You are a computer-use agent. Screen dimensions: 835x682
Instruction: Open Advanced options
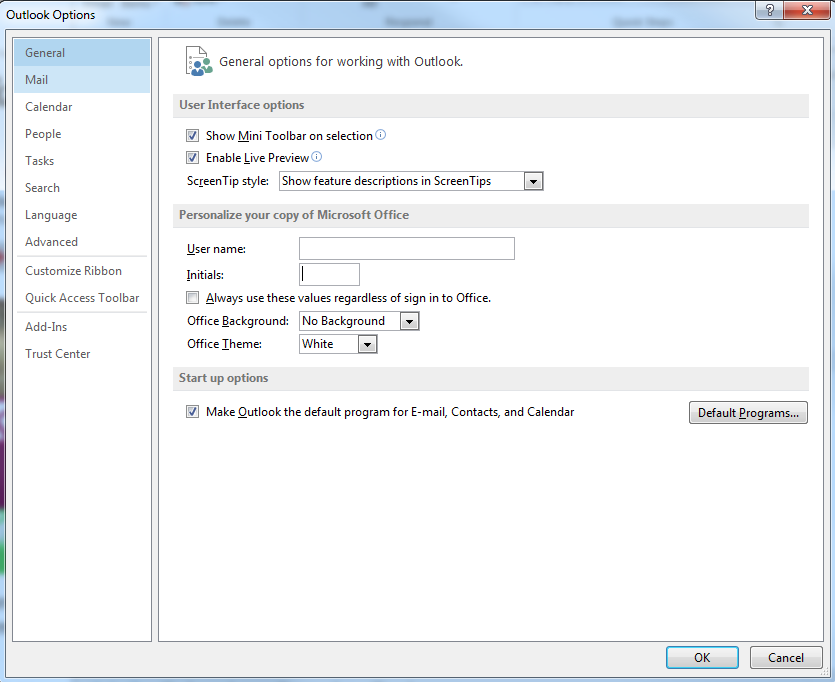tap(82, 242)
